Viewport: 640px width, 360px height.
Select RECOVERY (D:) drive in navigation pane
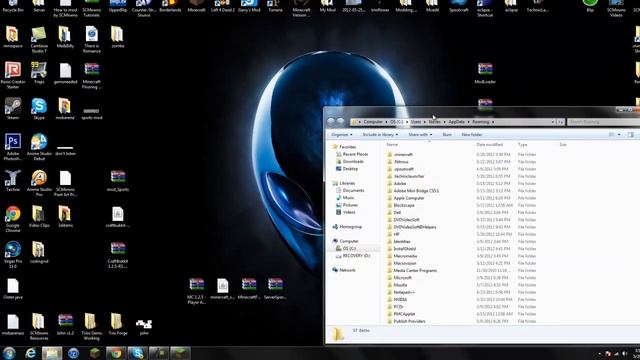[x=353, y=256]
